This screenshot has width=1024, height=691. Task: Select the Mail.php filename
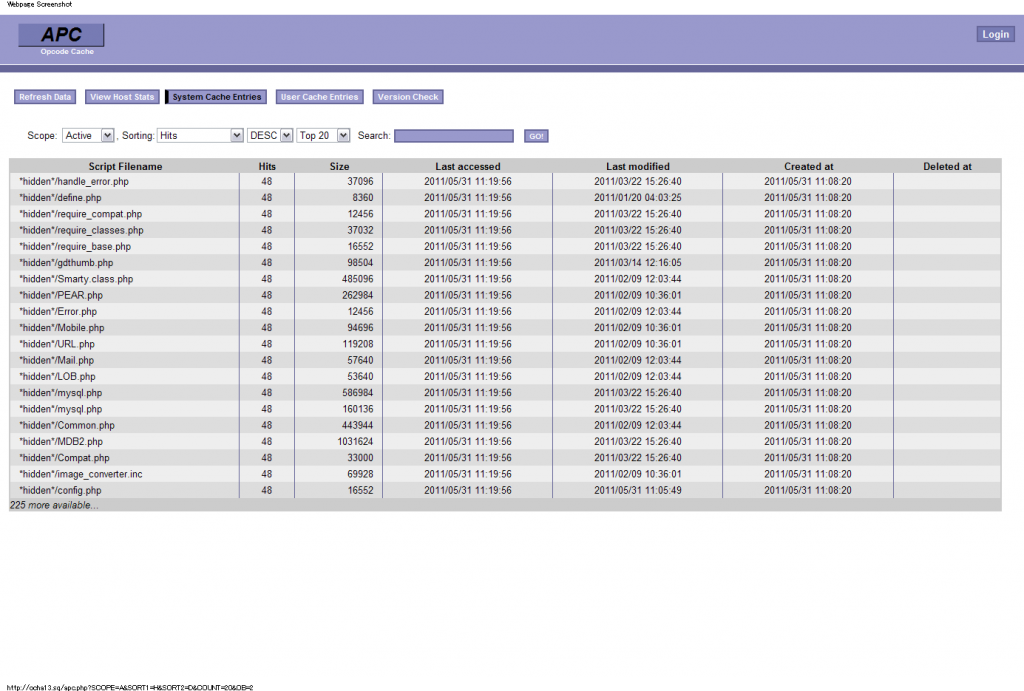point(56,361)
